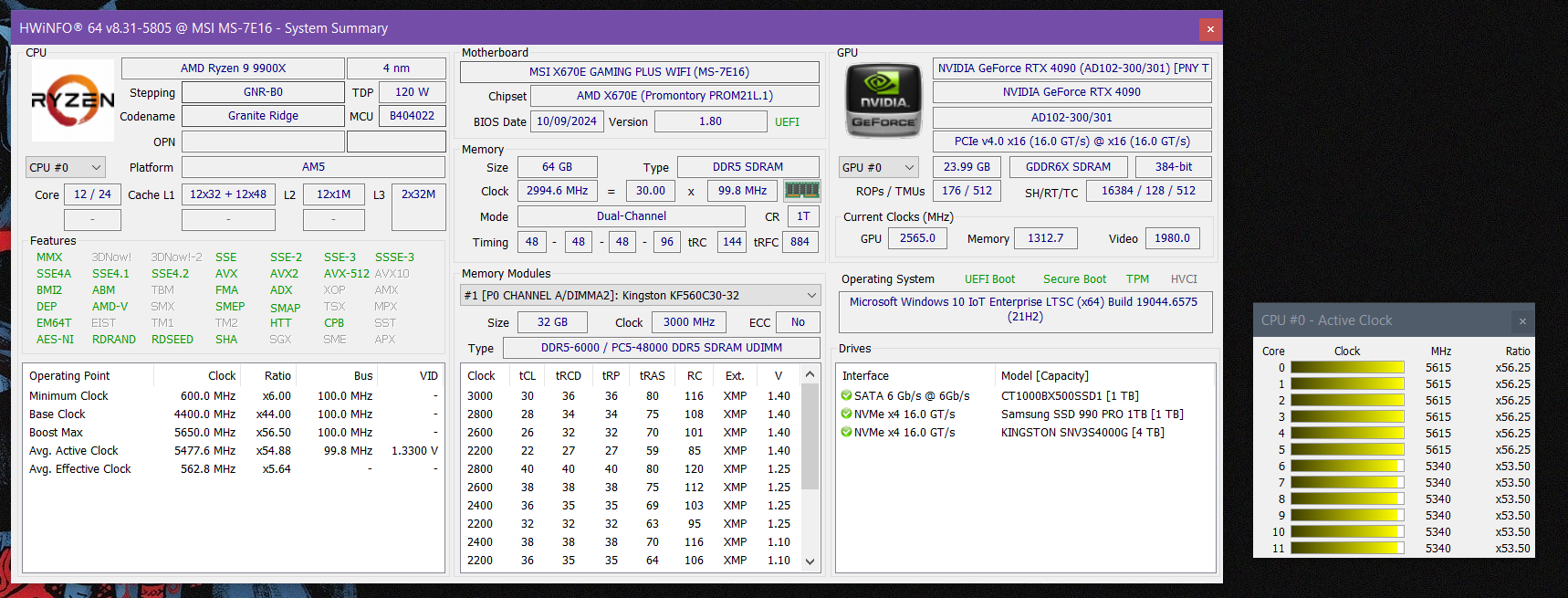Click the AM5 platform field

(x=313, y=167)
